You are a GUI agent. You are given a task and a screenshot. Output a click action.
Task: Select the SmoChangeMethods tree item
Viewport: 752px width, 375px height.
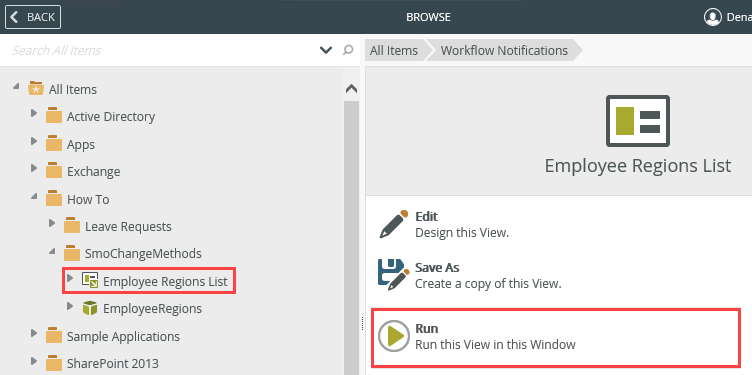tap(143, 254)
